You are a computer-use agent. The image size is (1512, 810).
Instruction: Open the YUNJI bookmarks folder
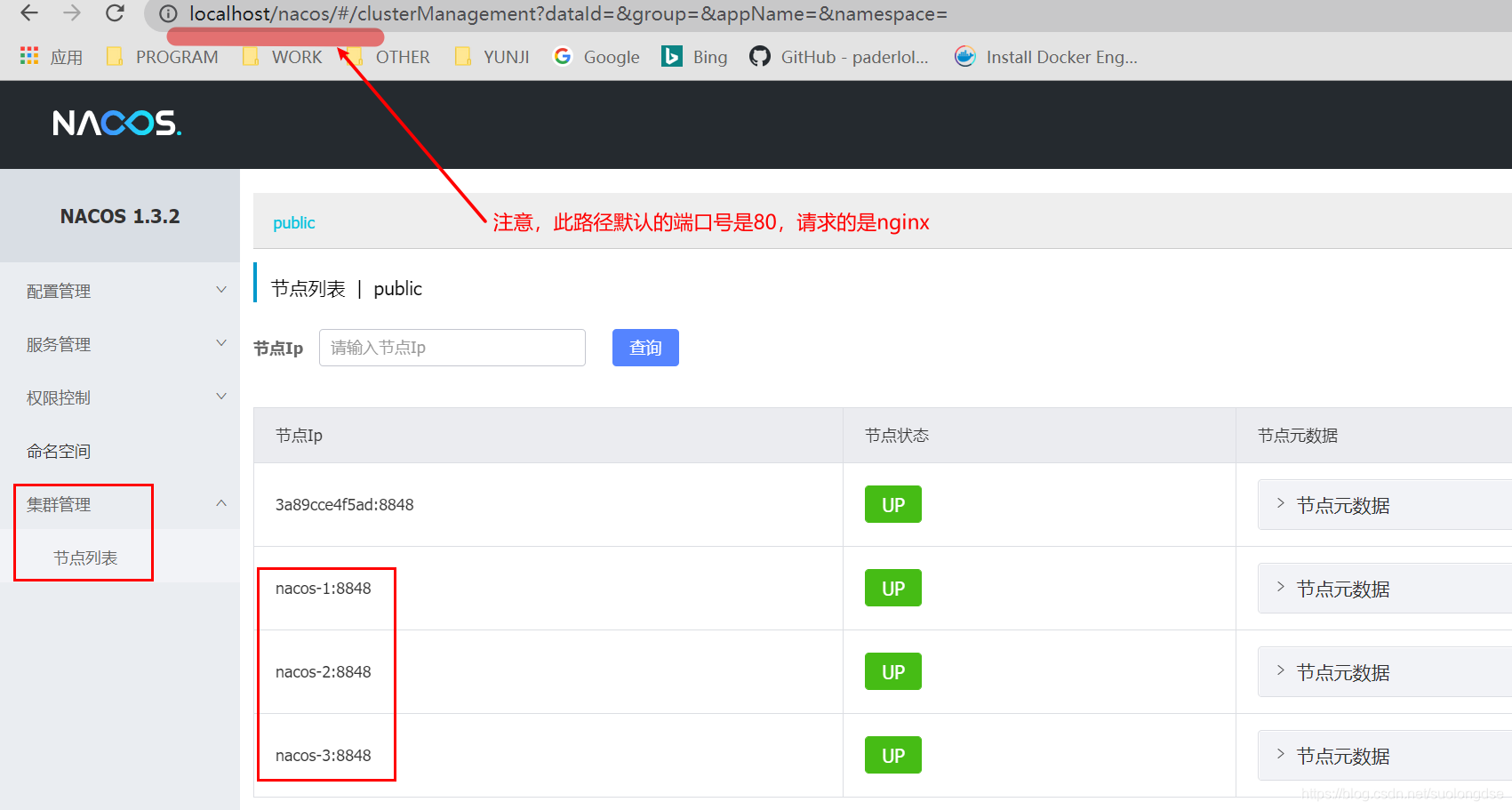pos(492,57)
